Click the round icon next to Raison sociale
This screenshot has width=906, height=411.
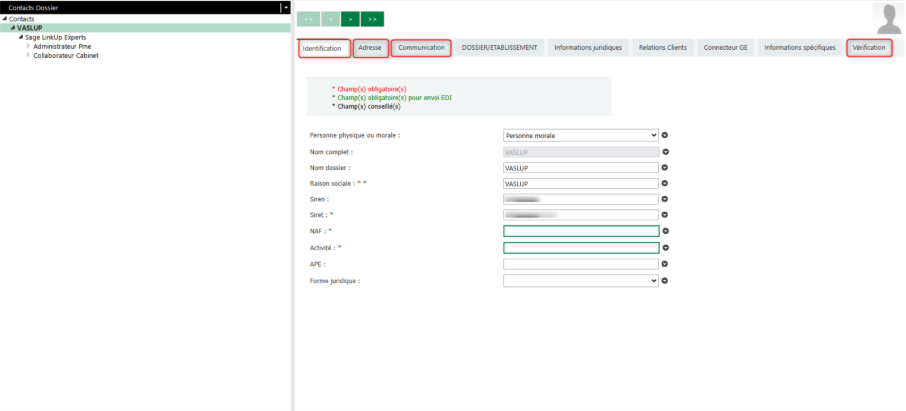point(666,184)
